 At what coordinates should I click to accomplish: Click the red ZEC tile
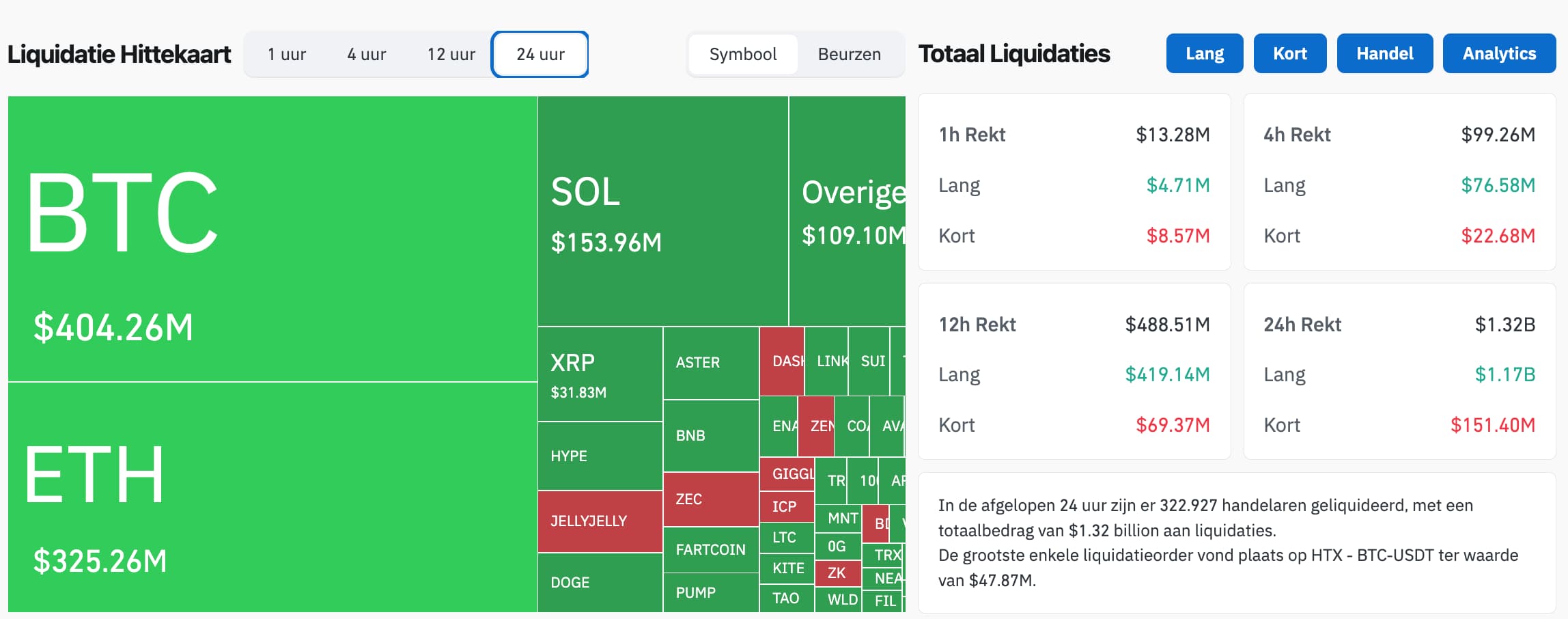(x=710, y=499)
